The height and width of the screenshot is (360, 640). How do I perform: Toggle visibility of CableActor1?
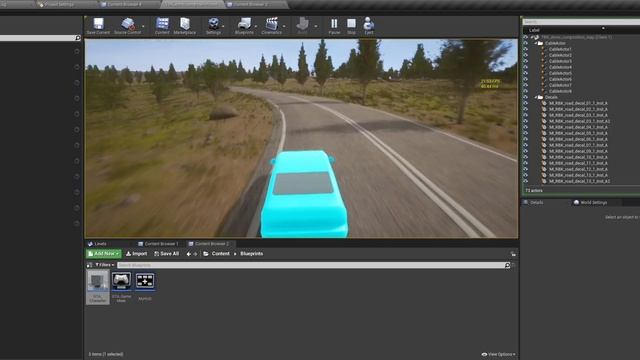point(526,49)
